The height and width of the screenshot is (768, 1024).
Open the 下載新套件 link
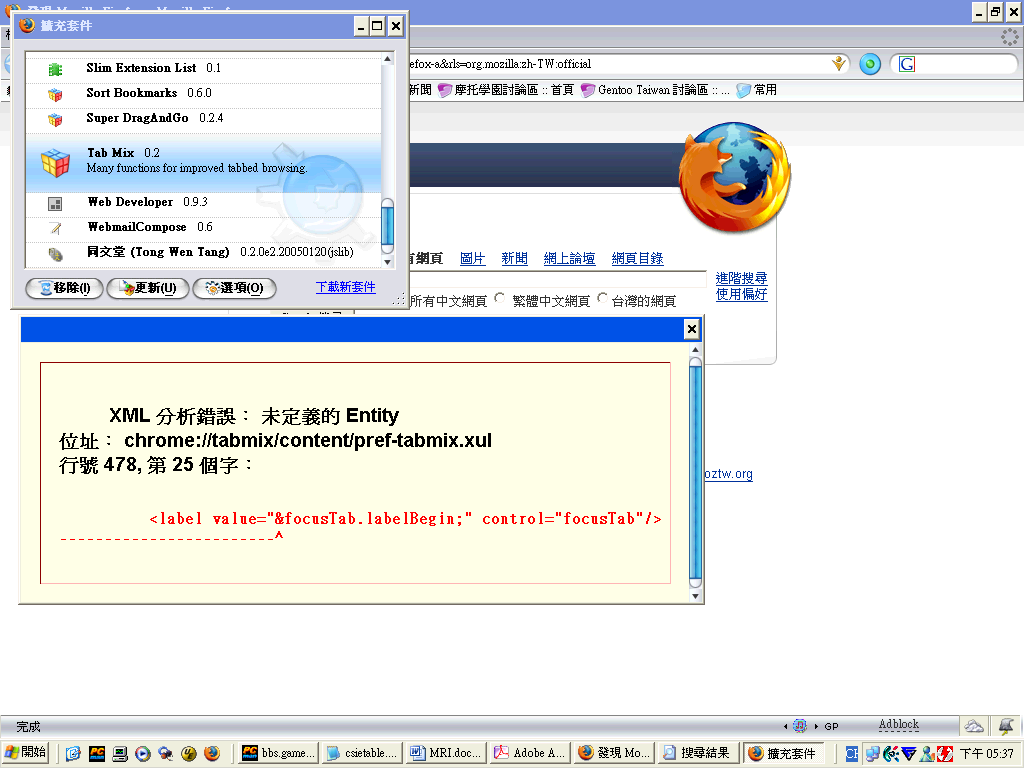pos(345,287)
